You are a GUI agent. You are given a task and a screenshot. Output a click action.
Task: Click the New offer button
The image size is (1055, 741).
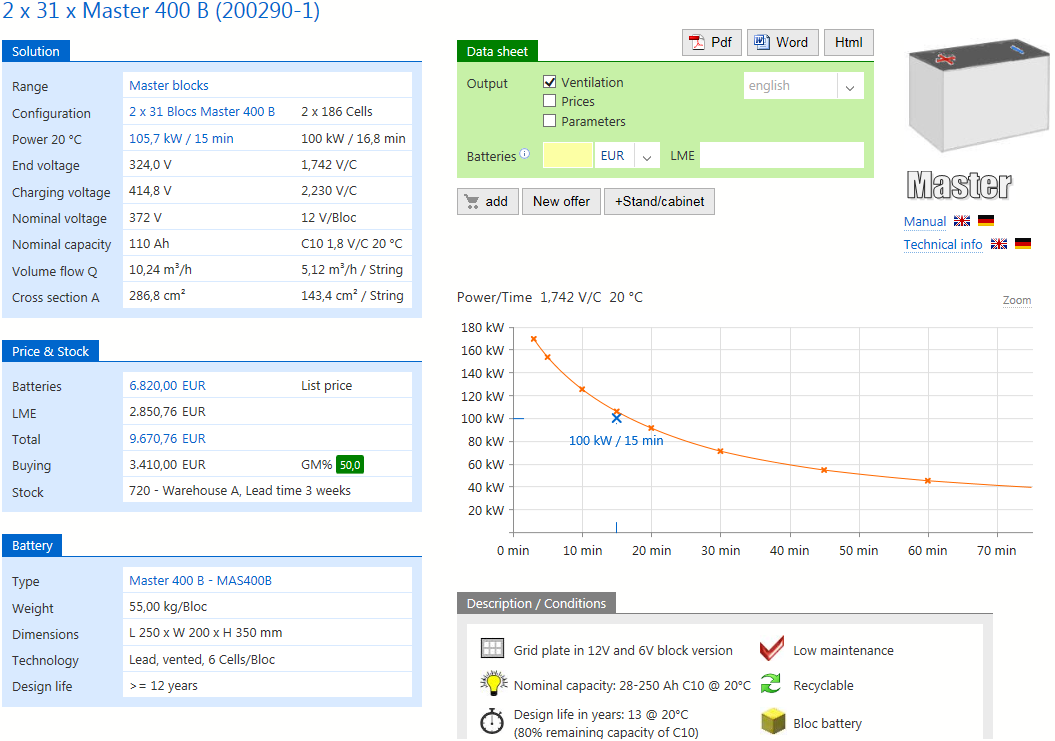click(x=561, y=201)
